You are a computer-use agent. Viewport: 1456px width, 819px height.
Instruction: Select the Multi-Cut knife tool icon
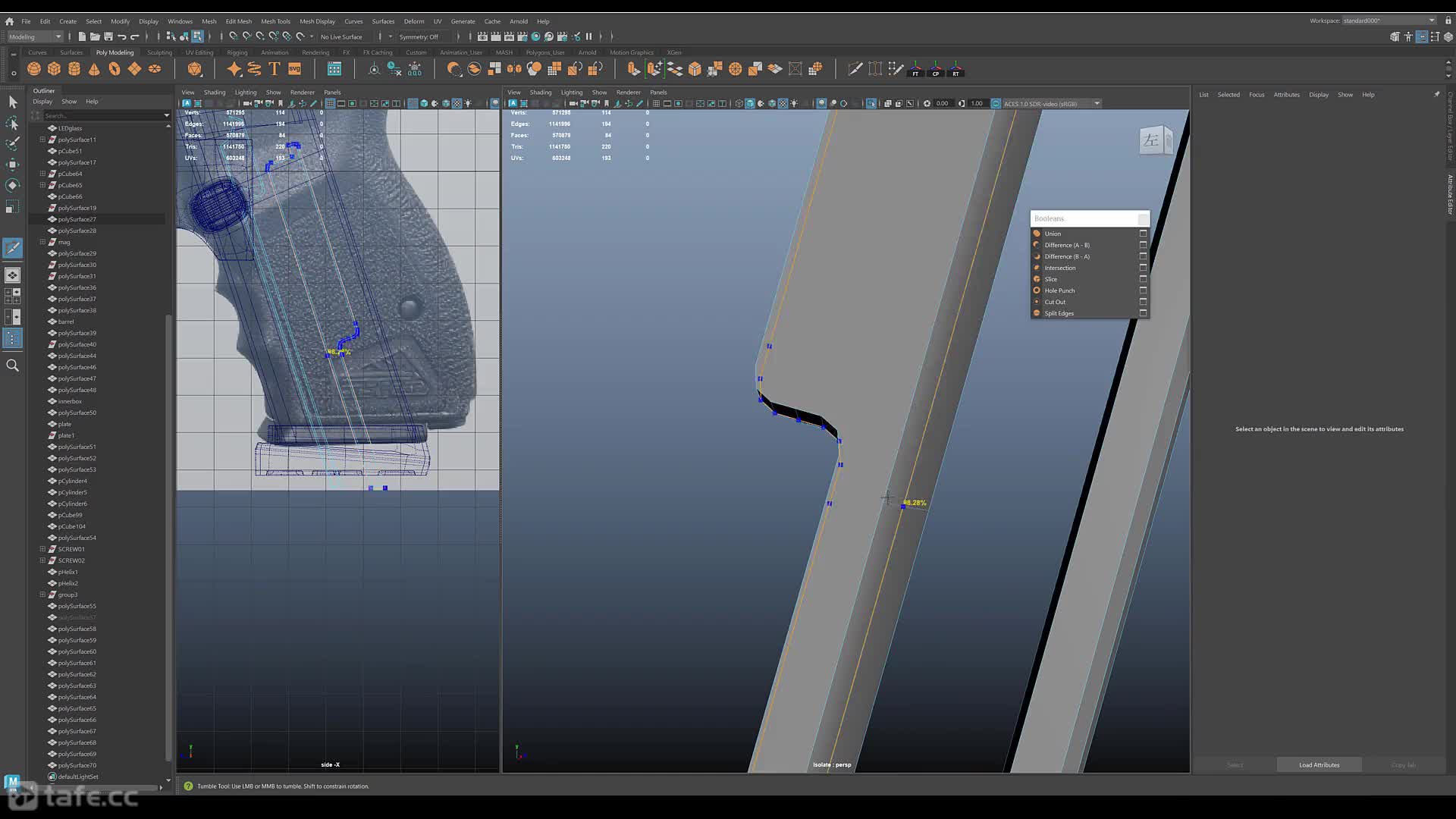pos(855,69)
